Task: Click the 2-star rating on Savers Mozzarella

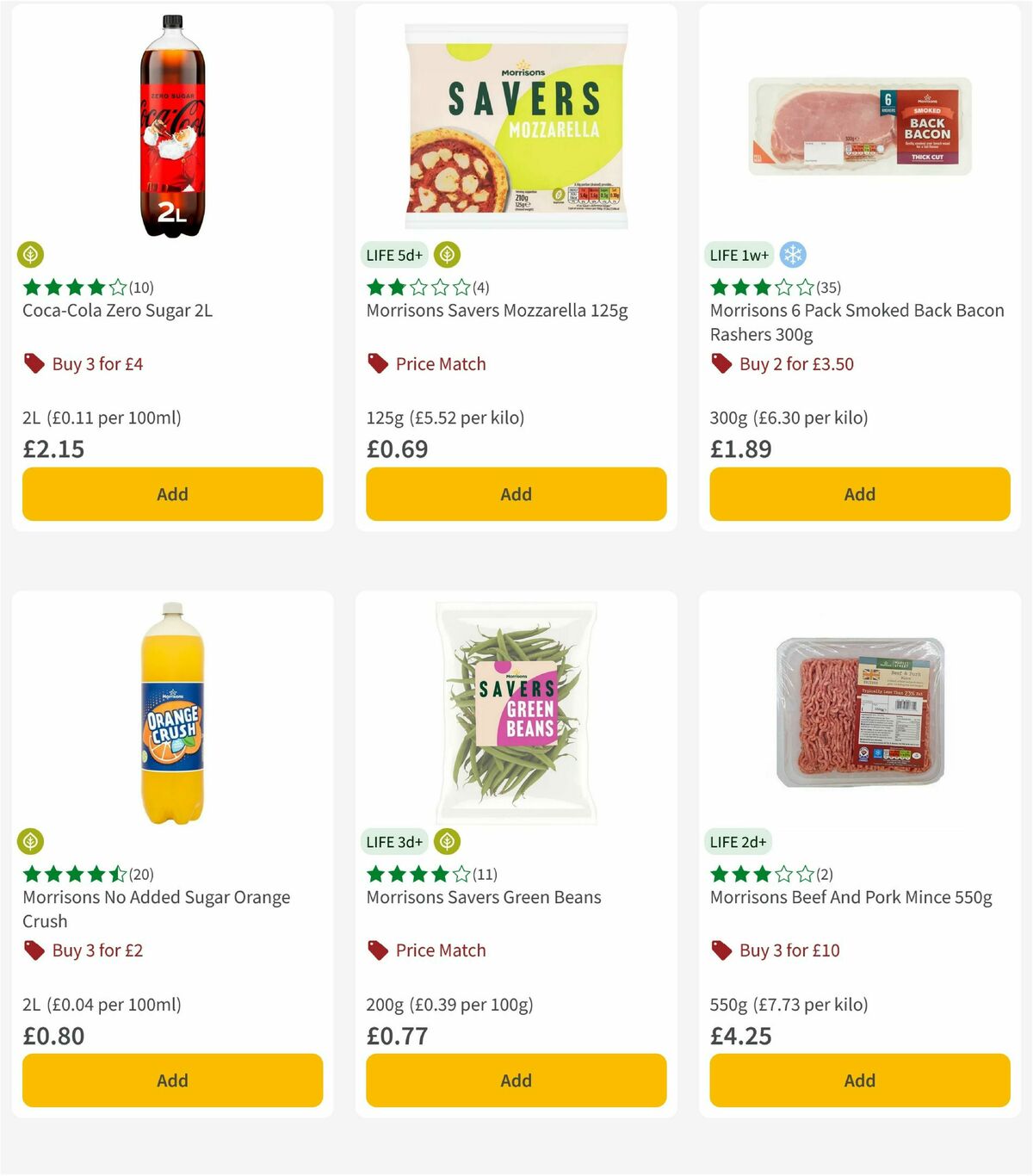Action: pyautogui.click(x=414, y=288)
